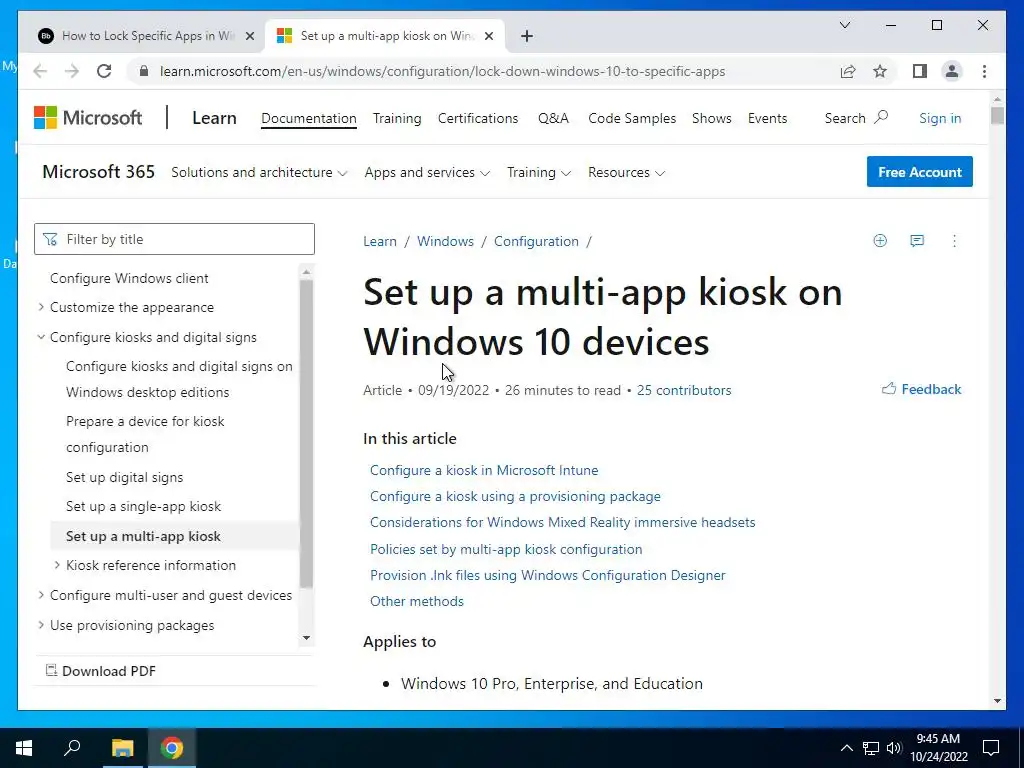Close the 'Set up a multi-app kiosk' tab
The width and height of the screenshot is (1024, 768).
[488, 36]
